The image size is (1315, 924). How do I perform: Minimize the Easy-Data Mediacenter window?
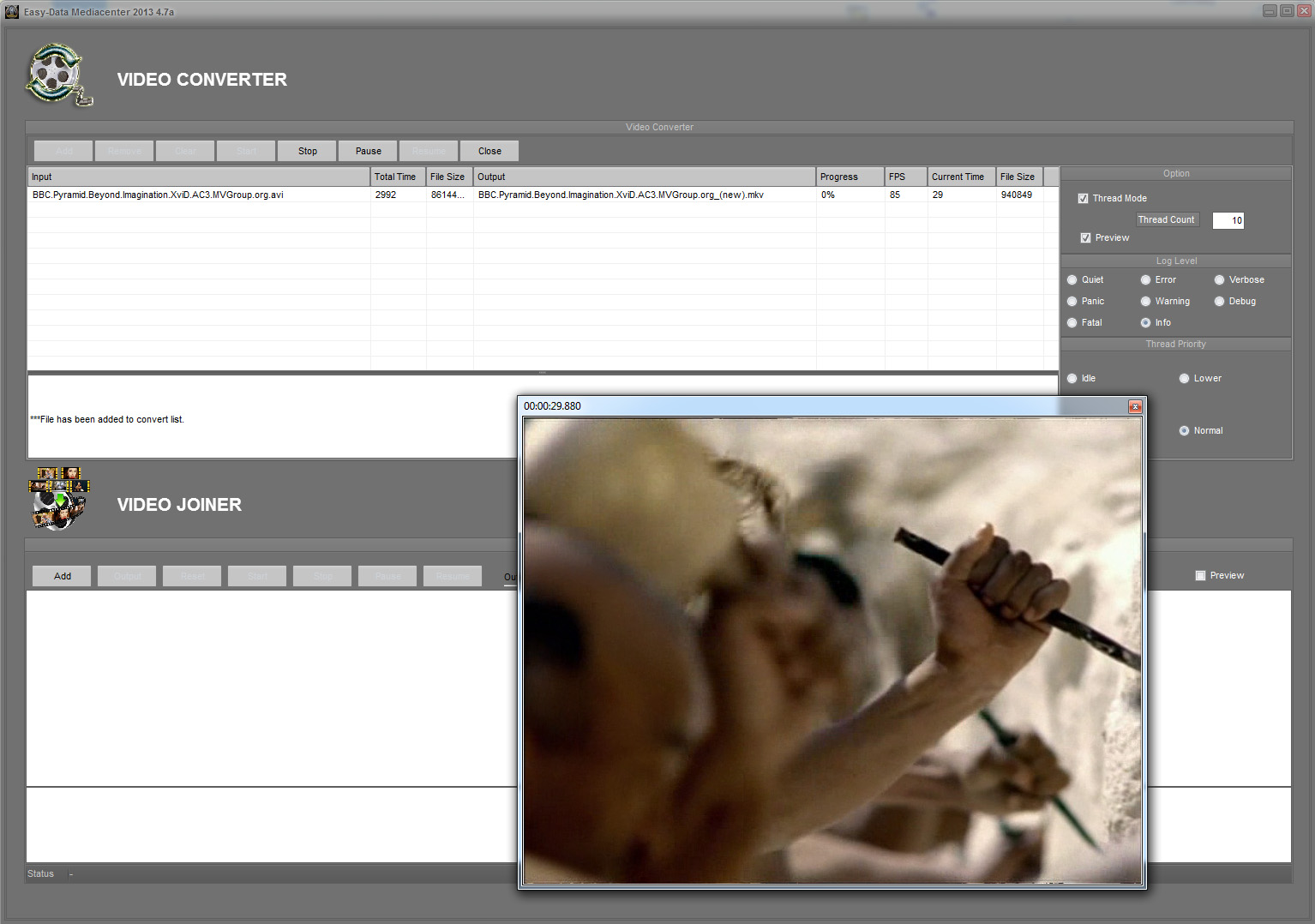[x=1270, y=11]
